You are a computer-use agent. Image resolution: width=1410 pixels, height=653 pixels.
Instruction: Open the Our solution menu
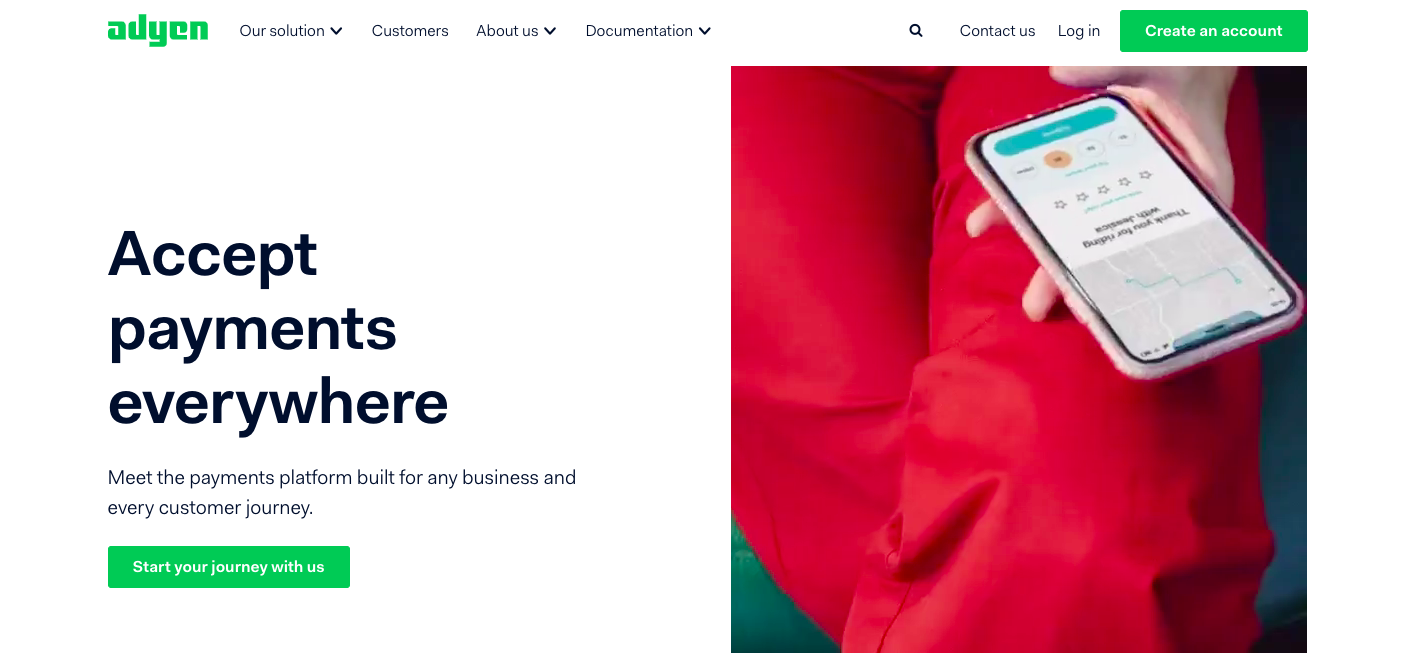pos(291,31)
